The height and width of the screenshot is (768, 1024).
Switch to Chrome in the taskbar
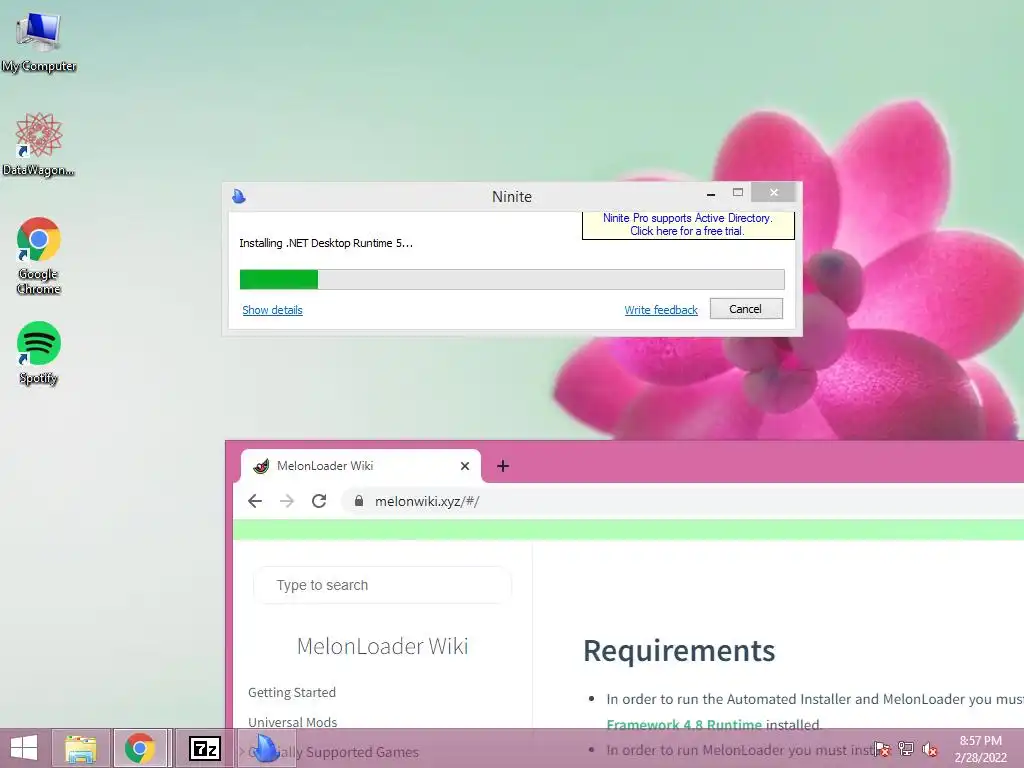tap(140, 748)
